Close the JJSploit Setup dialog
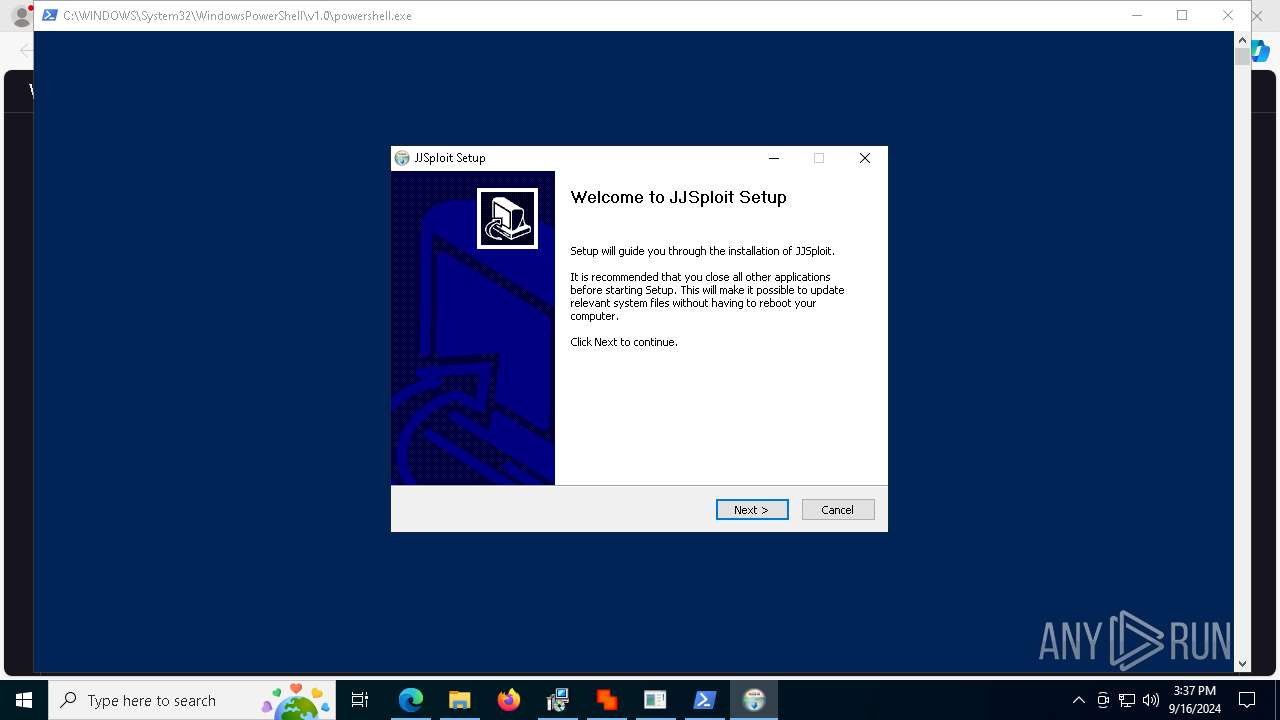 point(865,158)
